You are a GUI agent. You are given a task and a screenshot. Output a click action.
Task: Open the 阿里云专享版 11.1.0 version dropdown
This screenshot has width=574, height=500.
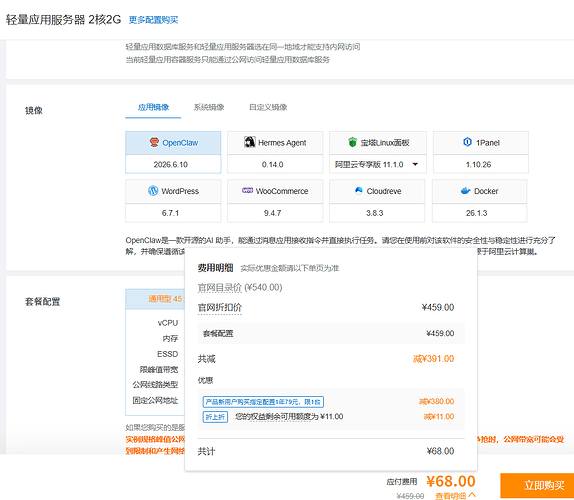click(x=378, y=164)
